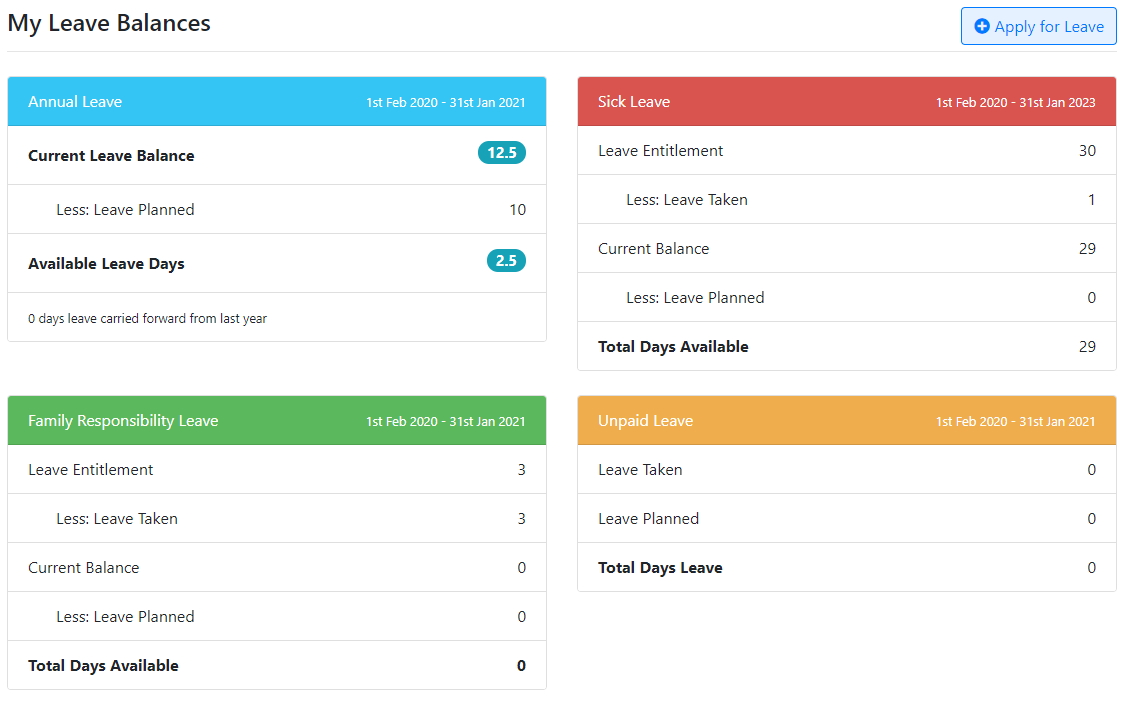The height and width of the screenshot is (702, 1127).
Task: Open the Apply for Leave button
Action: 1038,26
